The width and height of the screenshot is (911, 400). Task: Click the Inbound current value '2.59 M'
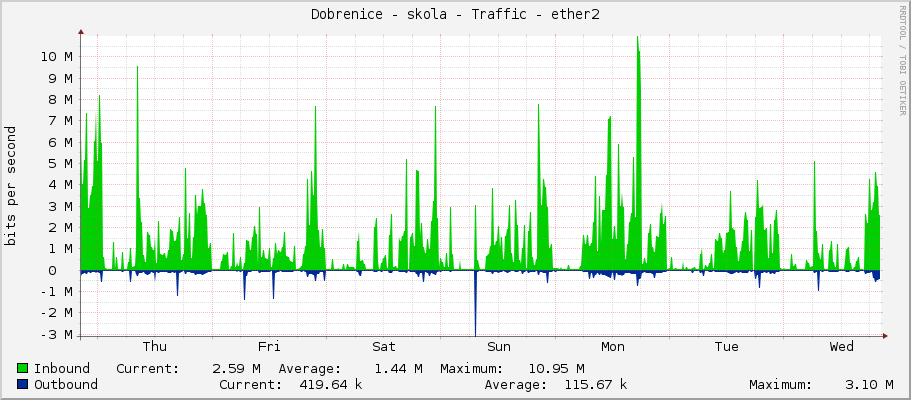click(x=236, y=369)
